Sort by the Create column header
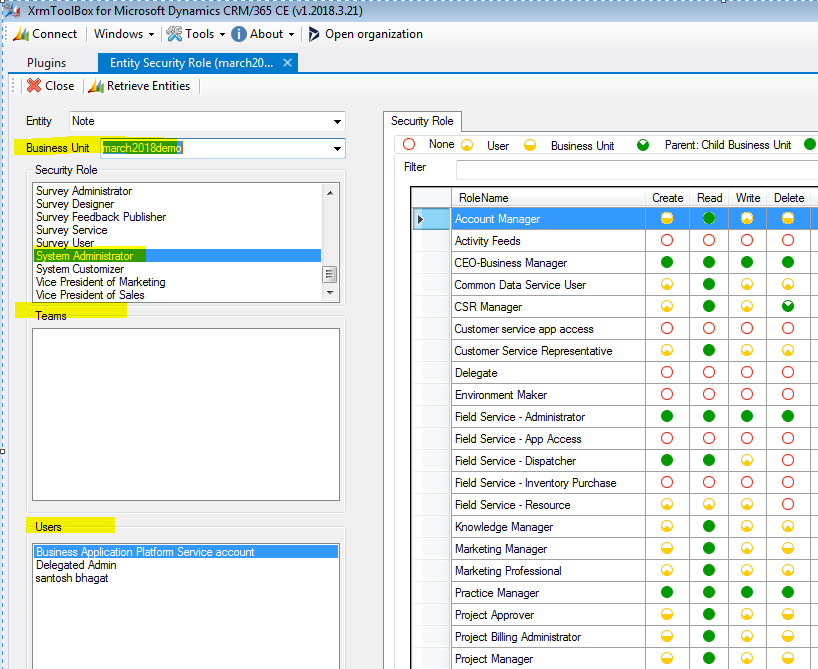This screenshot has height=669, width=818. pyautogui.click(x=667, y=198)
